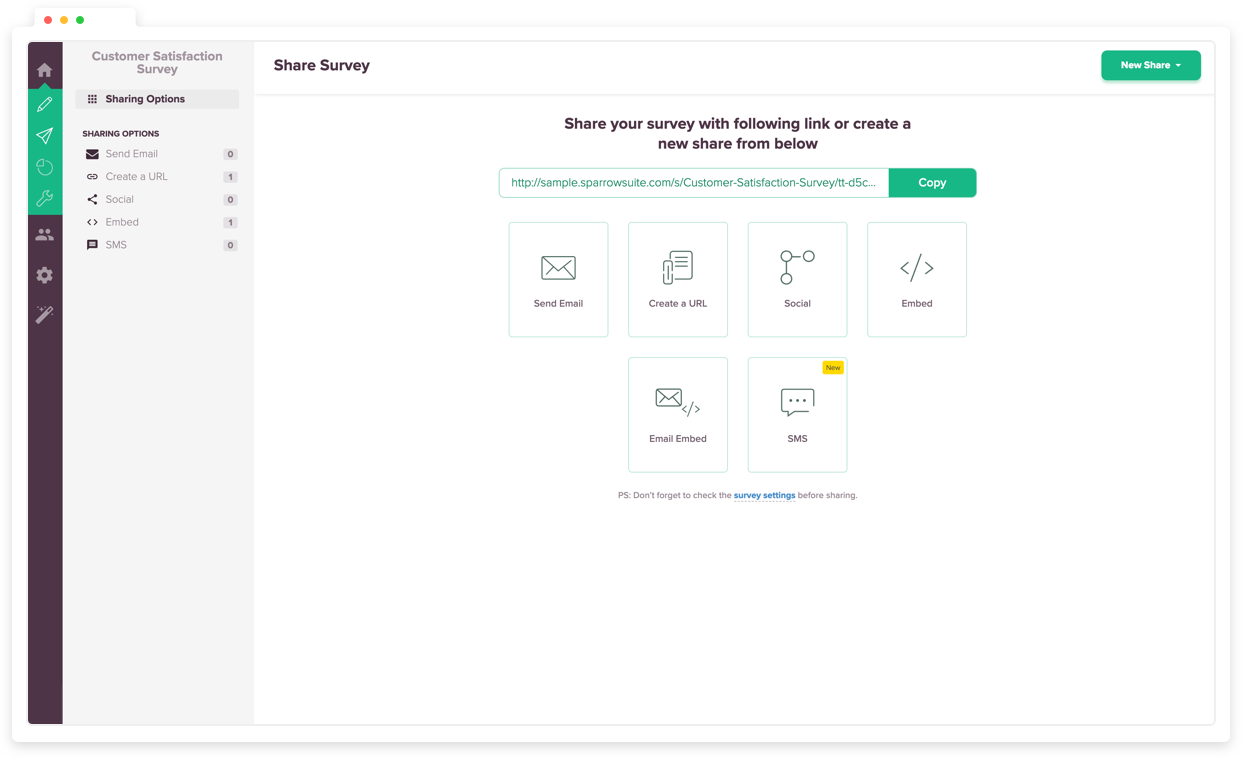Open the New Share dropdown
Screen dimensions: 1242x758
[x=1150, y=65]
